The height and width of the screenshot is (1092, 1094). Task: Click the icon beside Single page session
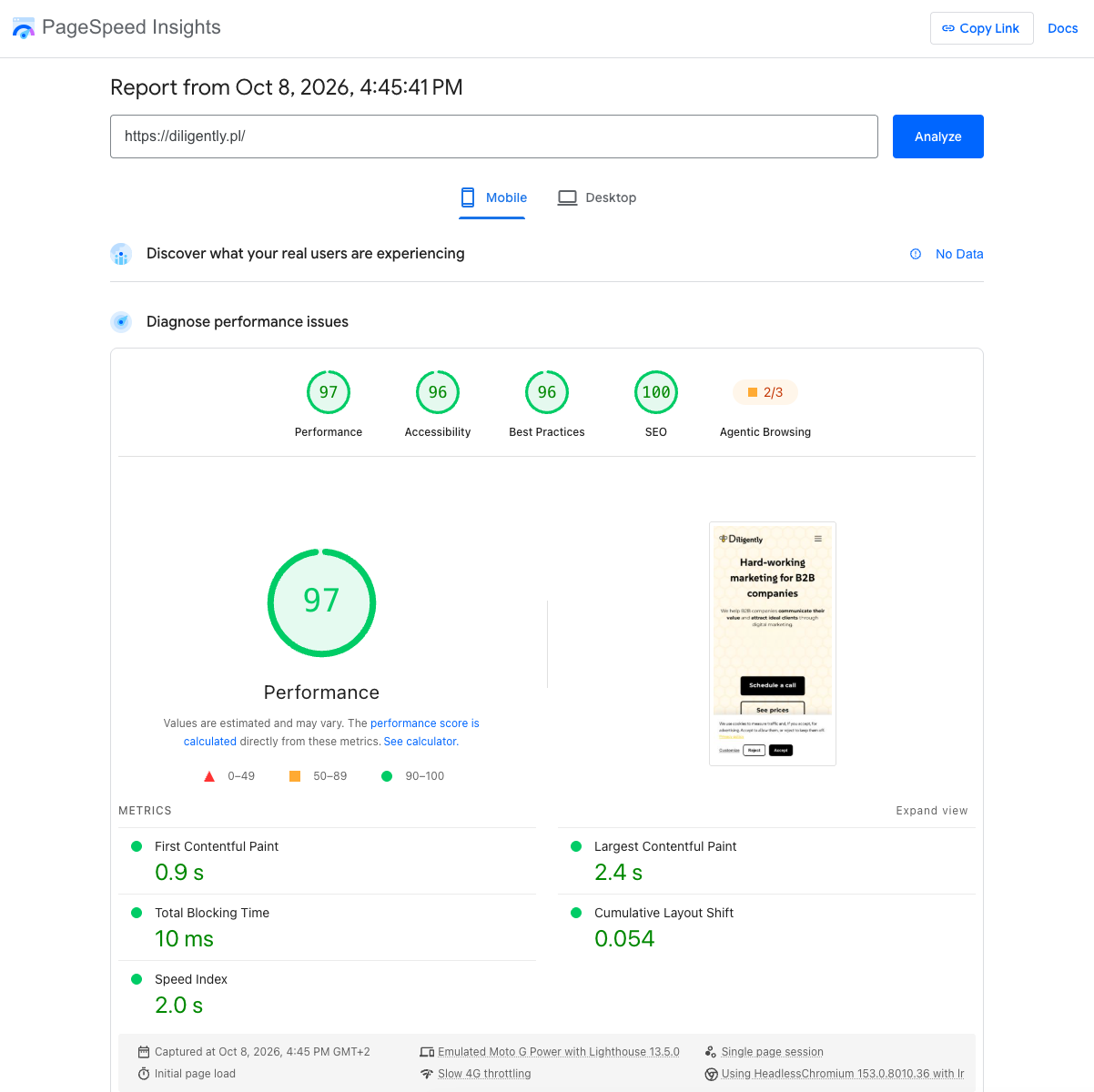(x=711, y=1052)
